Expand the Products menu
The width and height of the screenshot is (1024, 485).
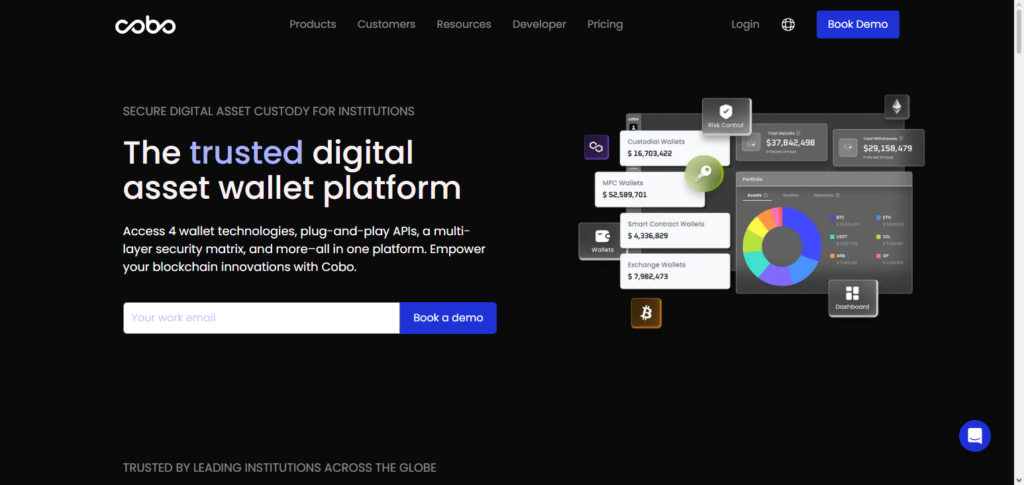(313, 24)
